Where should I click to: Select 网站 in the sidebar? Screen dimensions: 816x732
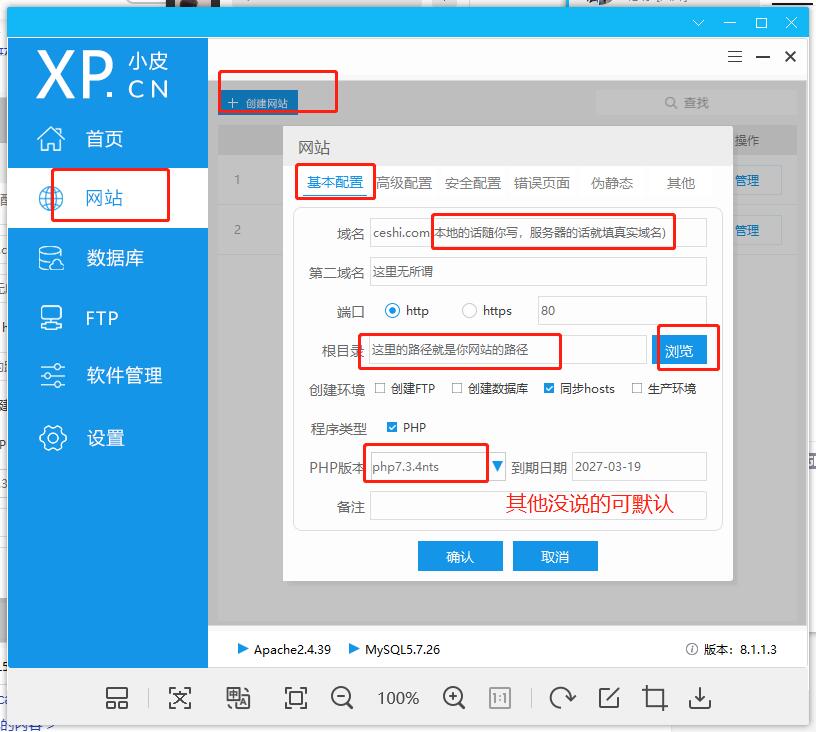click(107, 198)
